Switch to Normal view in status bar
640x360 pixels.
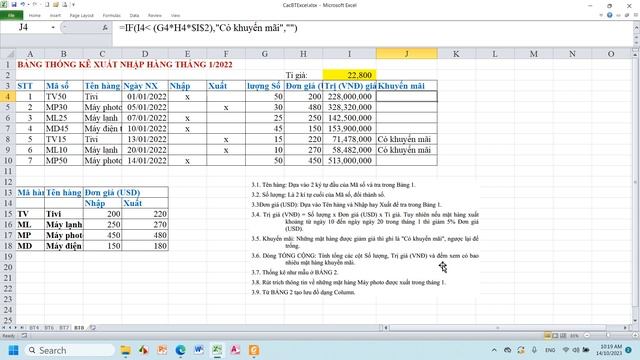547,336
